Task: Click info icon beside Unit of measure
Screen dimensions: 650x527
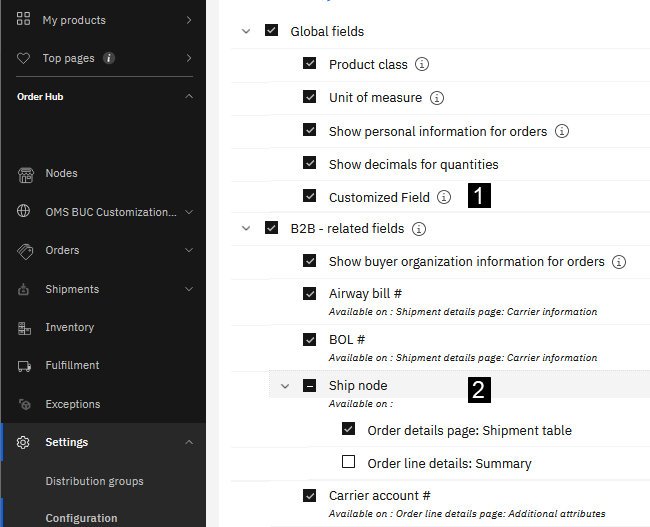Action: (x=436, y=98)
